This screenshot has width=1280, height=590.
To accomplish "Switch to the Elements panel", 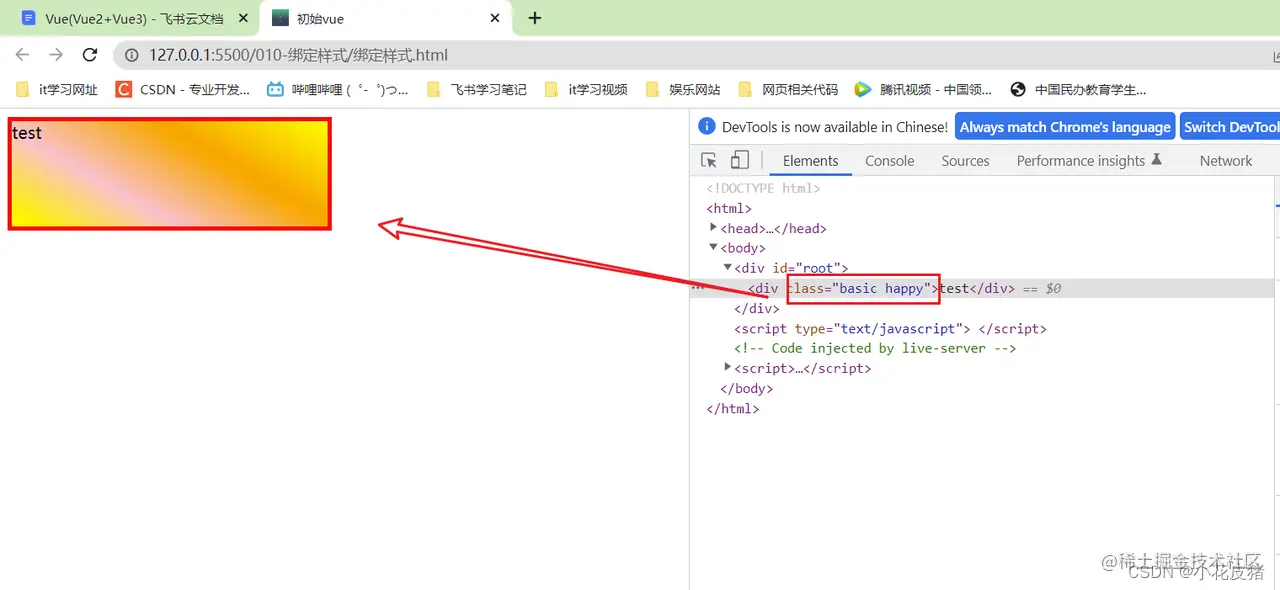I will 810,160.
